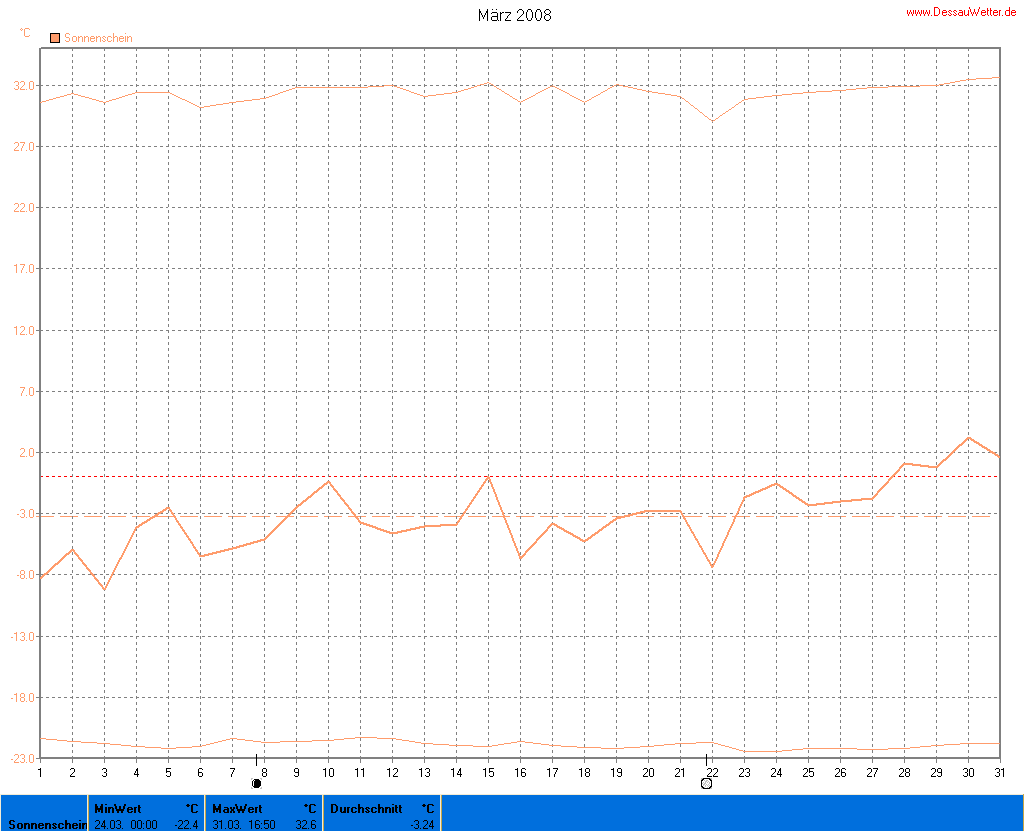The height and width of the screenshot is (831, 1024).
Task: Select the MaxWert column header
Action: click(239, 808)
